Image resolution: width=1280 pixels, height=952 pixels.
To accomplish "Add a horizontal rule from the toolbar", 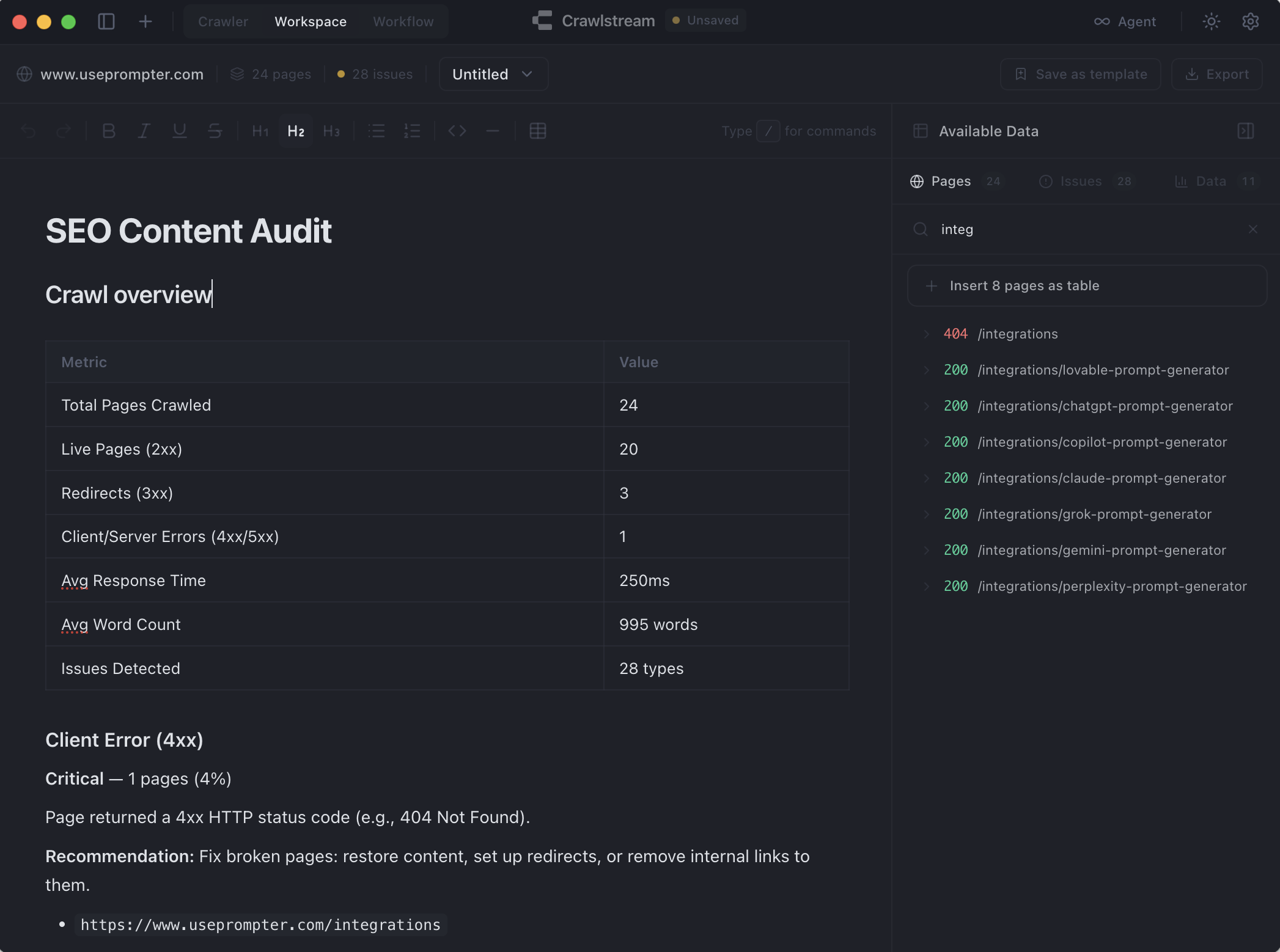I will pos(493,131).
